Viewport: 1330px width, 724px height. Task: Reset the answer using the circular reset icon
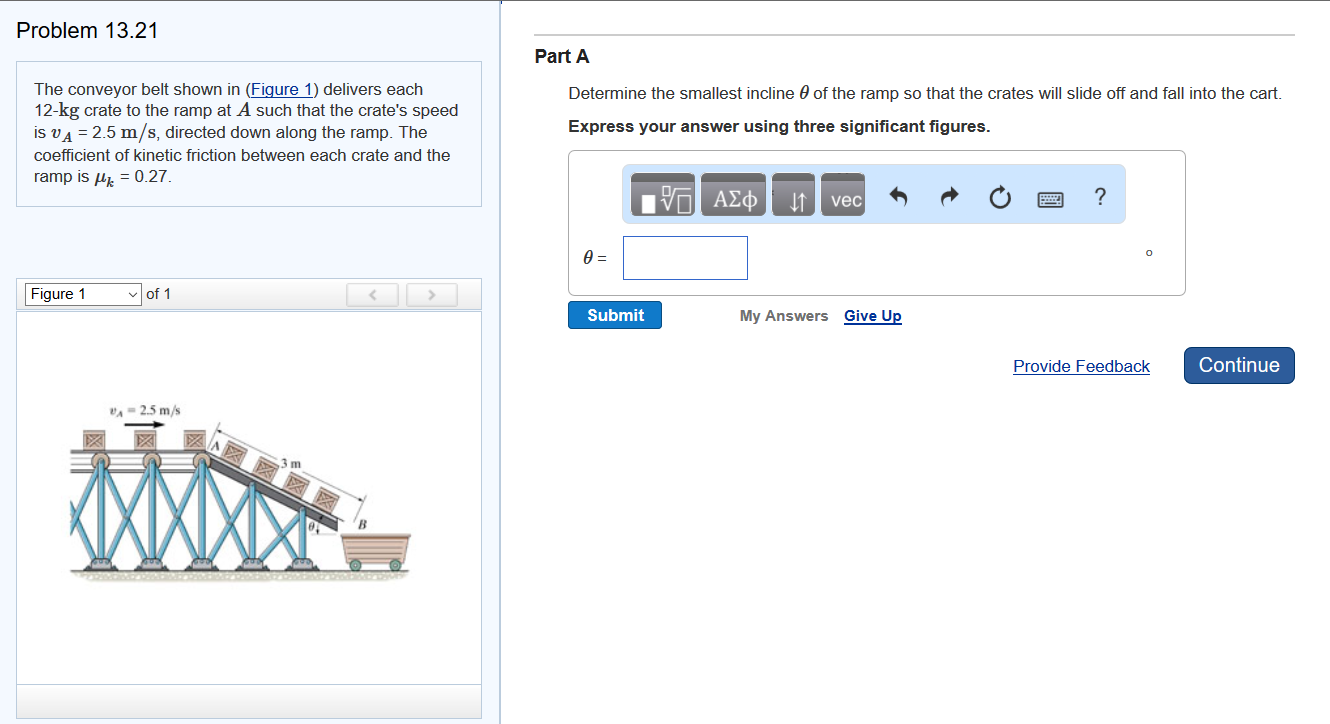click(1000, 198)
